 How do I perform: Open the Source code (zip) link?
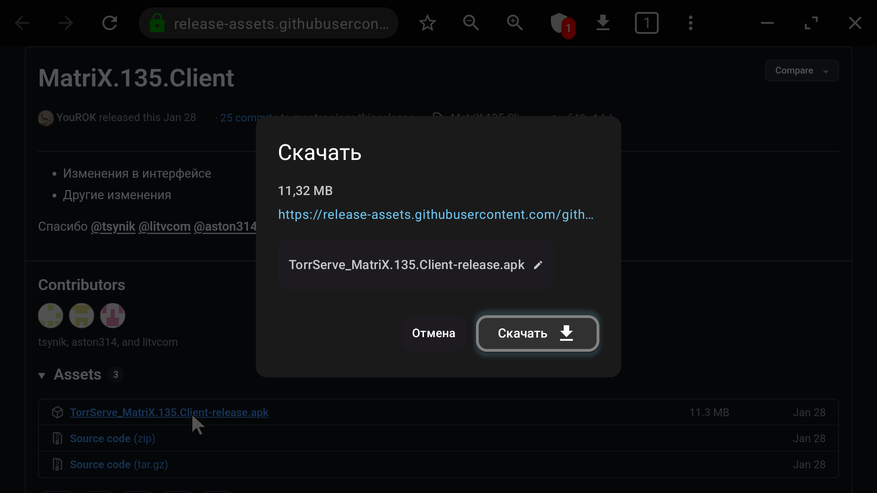coord(112,438)
